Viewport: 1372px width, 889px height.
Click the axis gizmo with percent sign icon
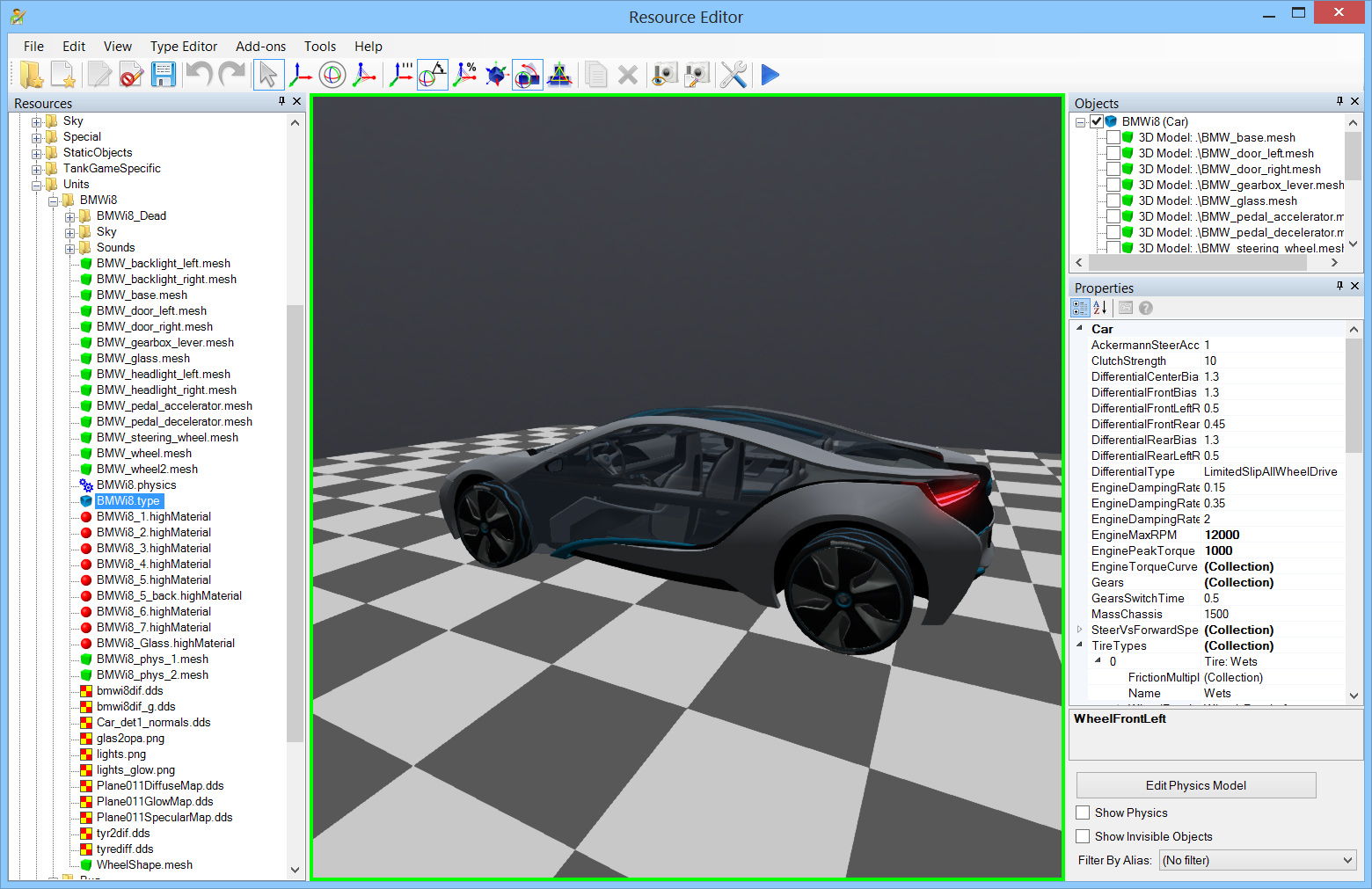coord(464,75)
